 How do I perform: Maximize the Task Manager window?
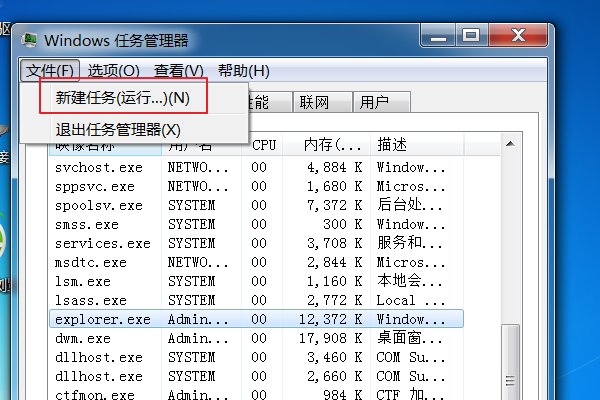click(471, 36)
